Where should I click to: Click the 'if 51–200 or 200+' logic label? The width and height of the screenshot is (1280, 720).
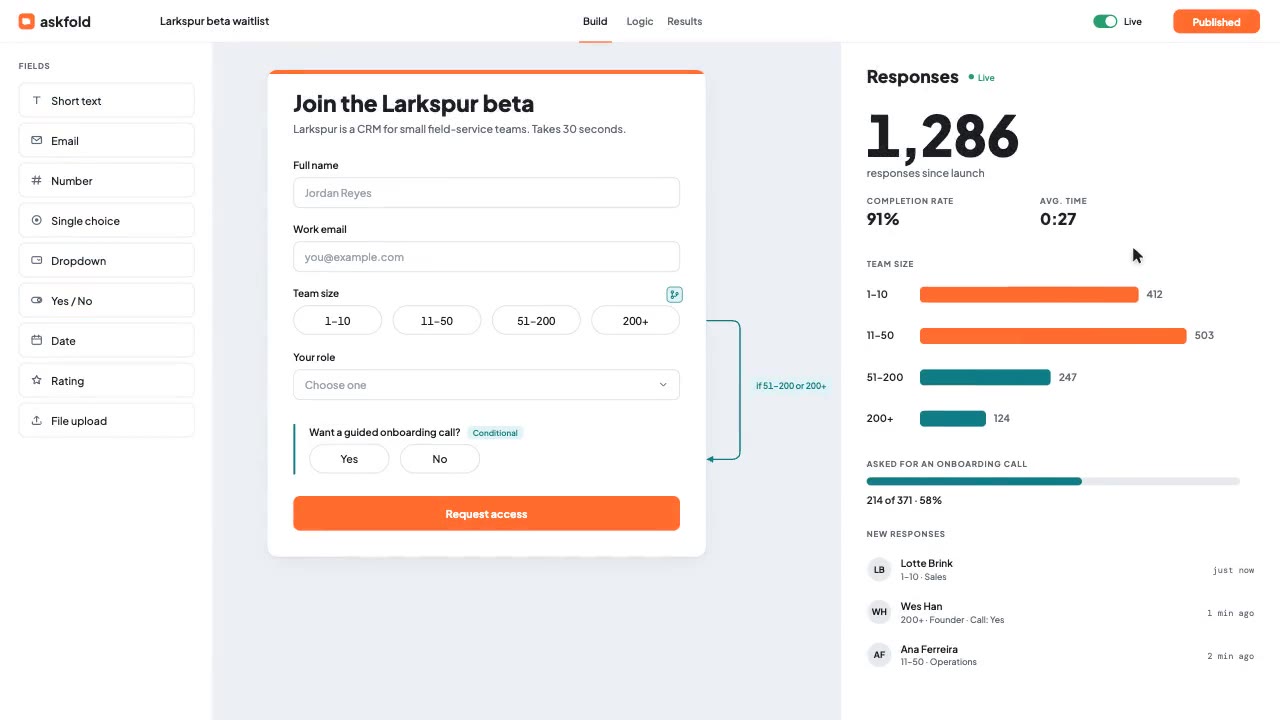[x=791, y=386]
